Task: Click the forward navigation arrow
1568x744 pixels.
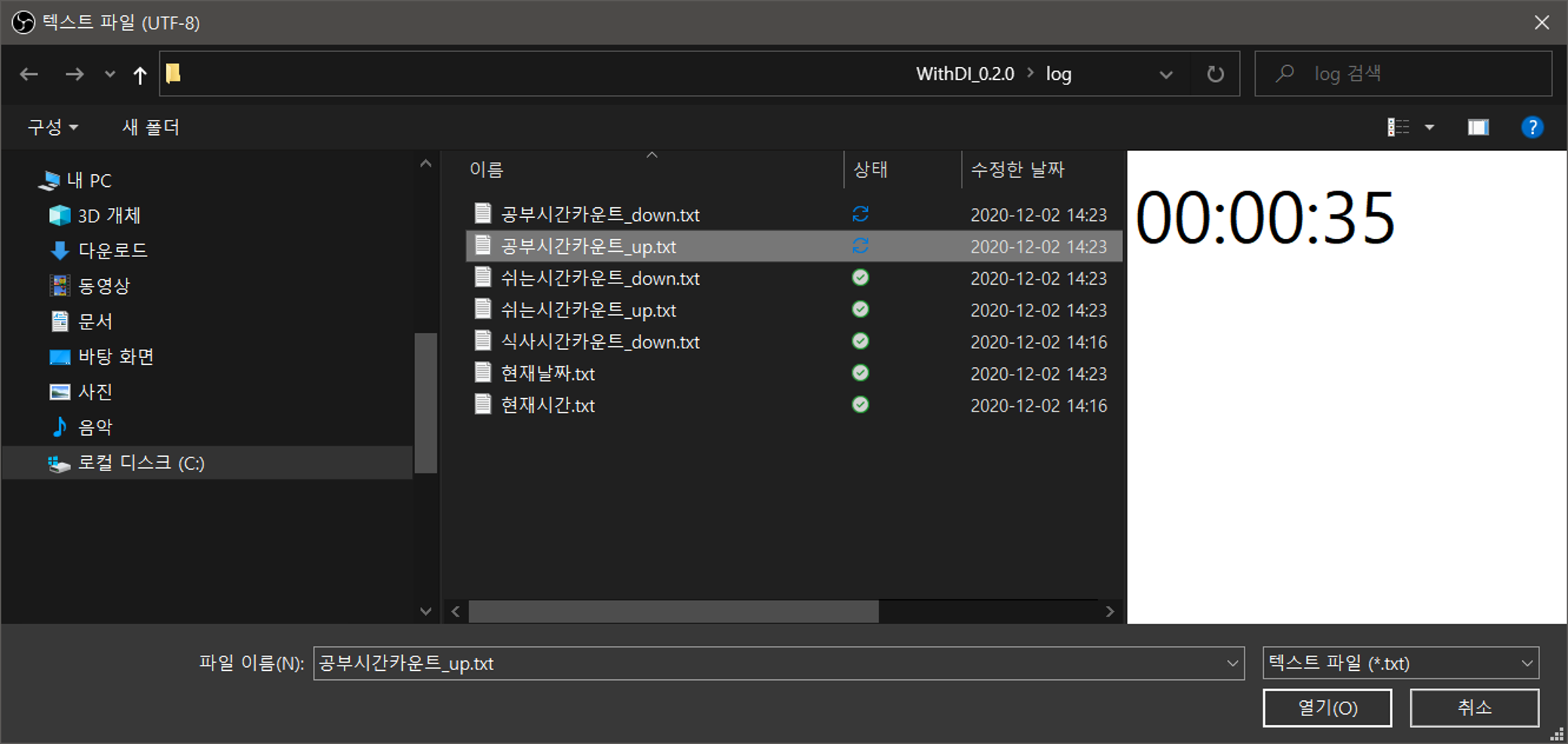Action: [x=74, y=73]
